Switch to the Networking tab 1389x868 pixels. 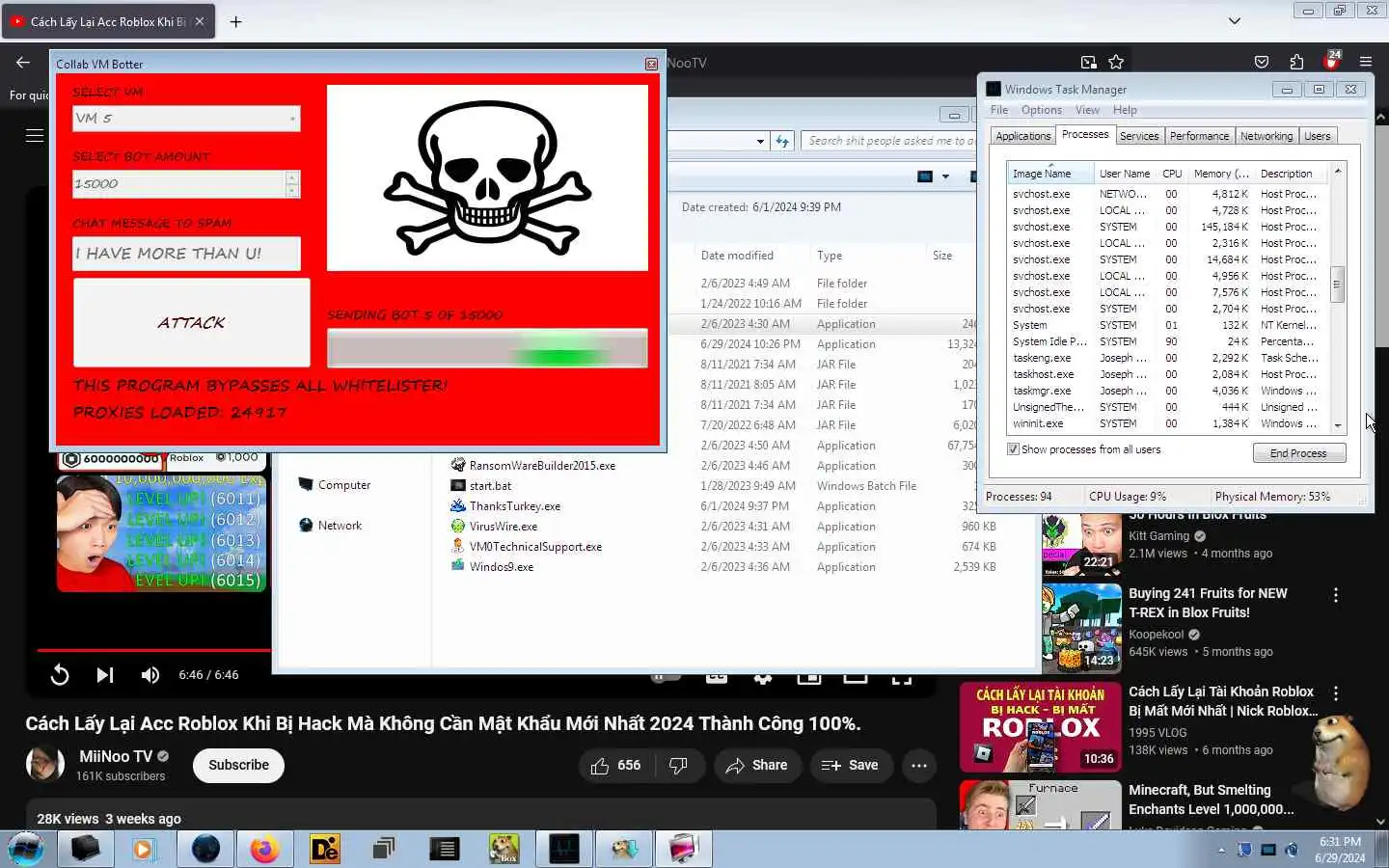click(1266, 136)
